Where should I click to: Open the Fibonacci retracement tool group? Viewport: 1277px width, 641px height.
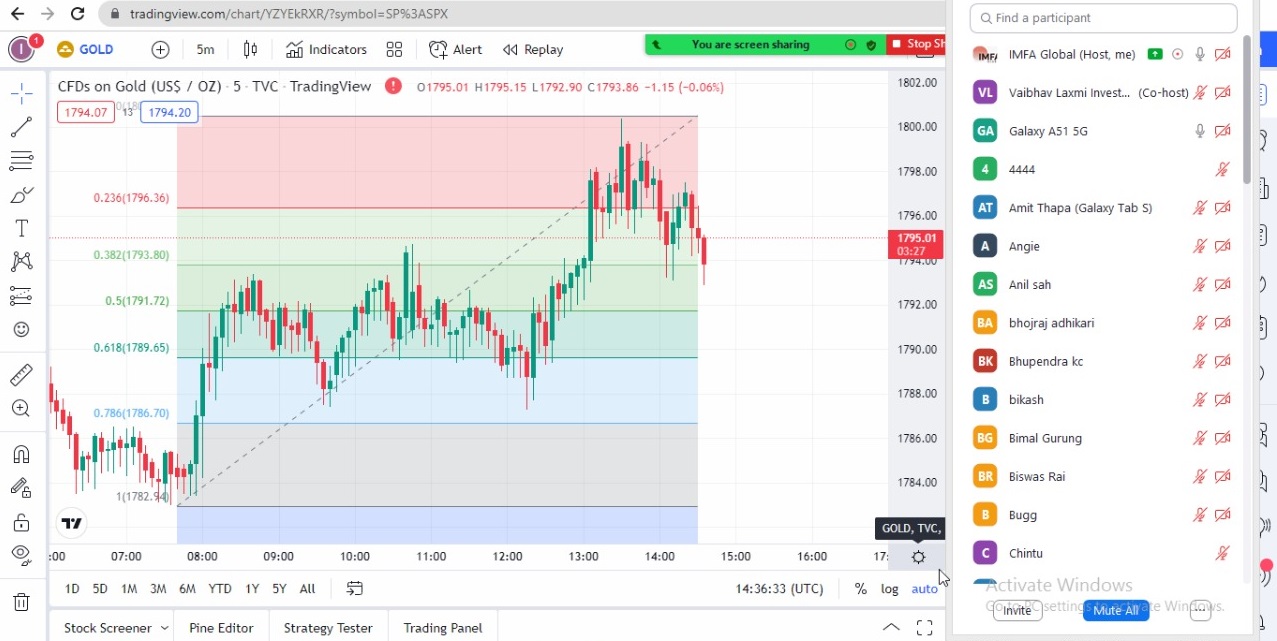coord(21,161)
